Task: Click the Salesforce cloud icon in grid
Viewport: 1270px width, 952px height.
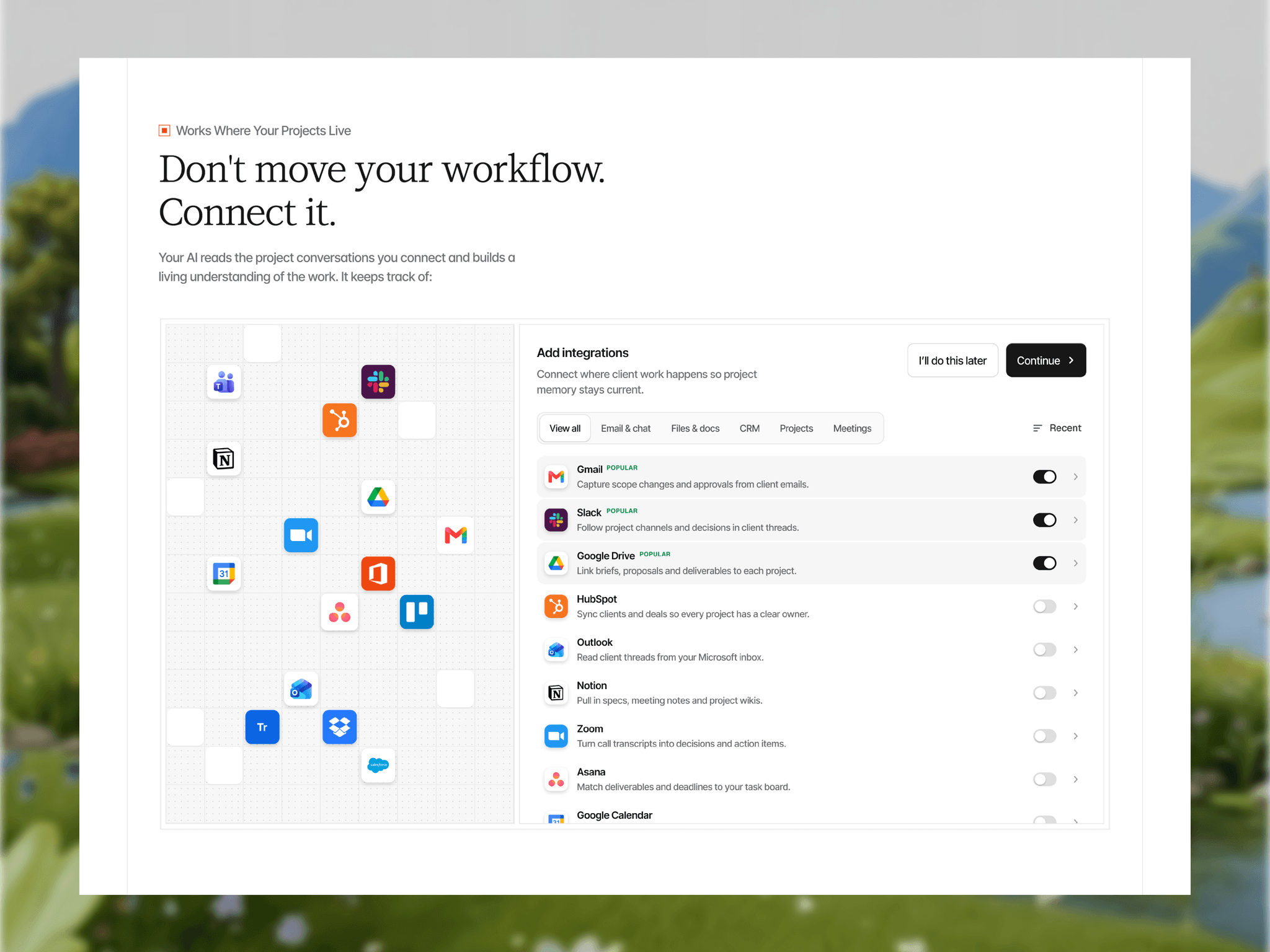Action: (x=378, y=765)
